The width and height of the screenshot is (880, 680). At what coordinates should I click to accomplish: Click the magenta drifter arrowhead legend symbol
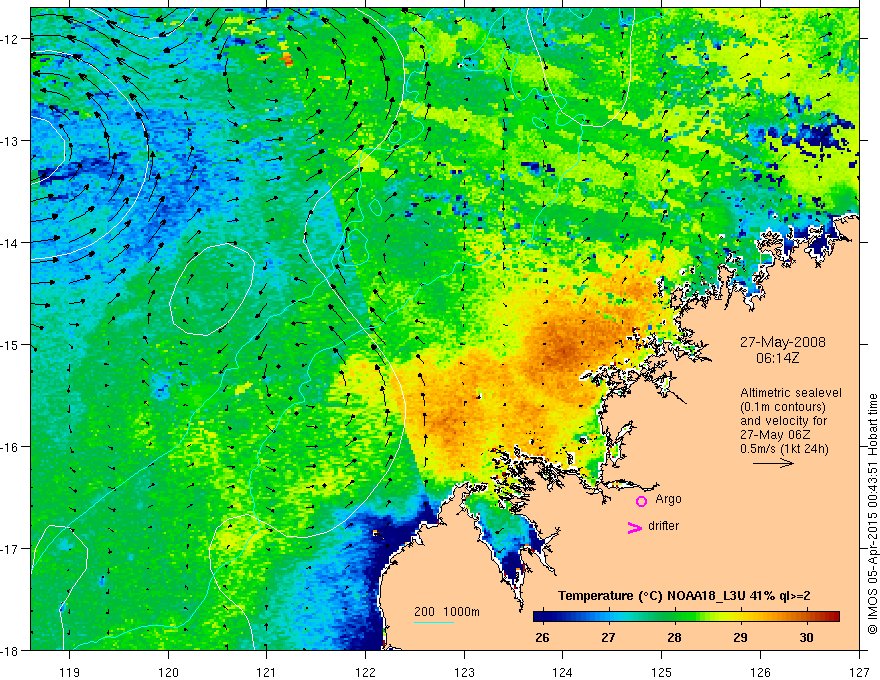635,527
